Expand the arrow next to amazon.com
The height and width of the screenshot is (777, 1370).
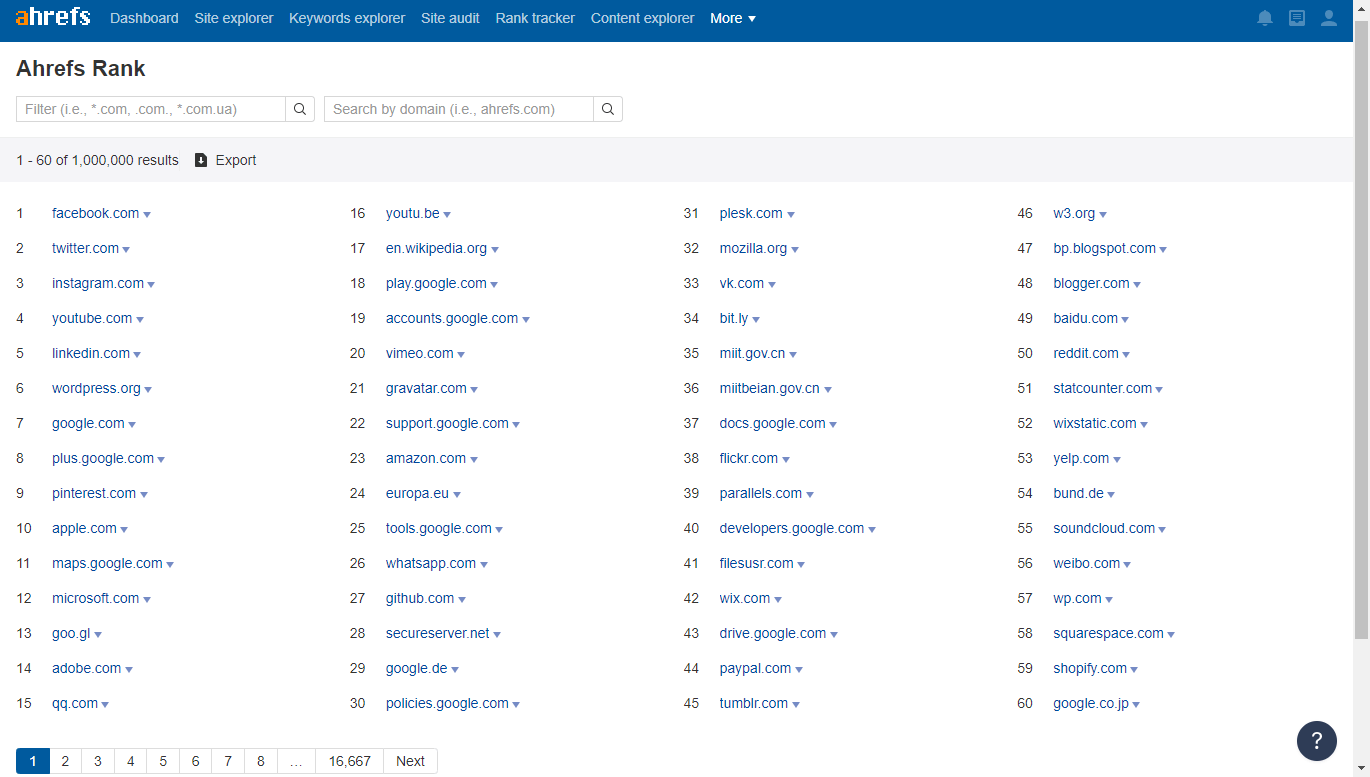[474, 460]
